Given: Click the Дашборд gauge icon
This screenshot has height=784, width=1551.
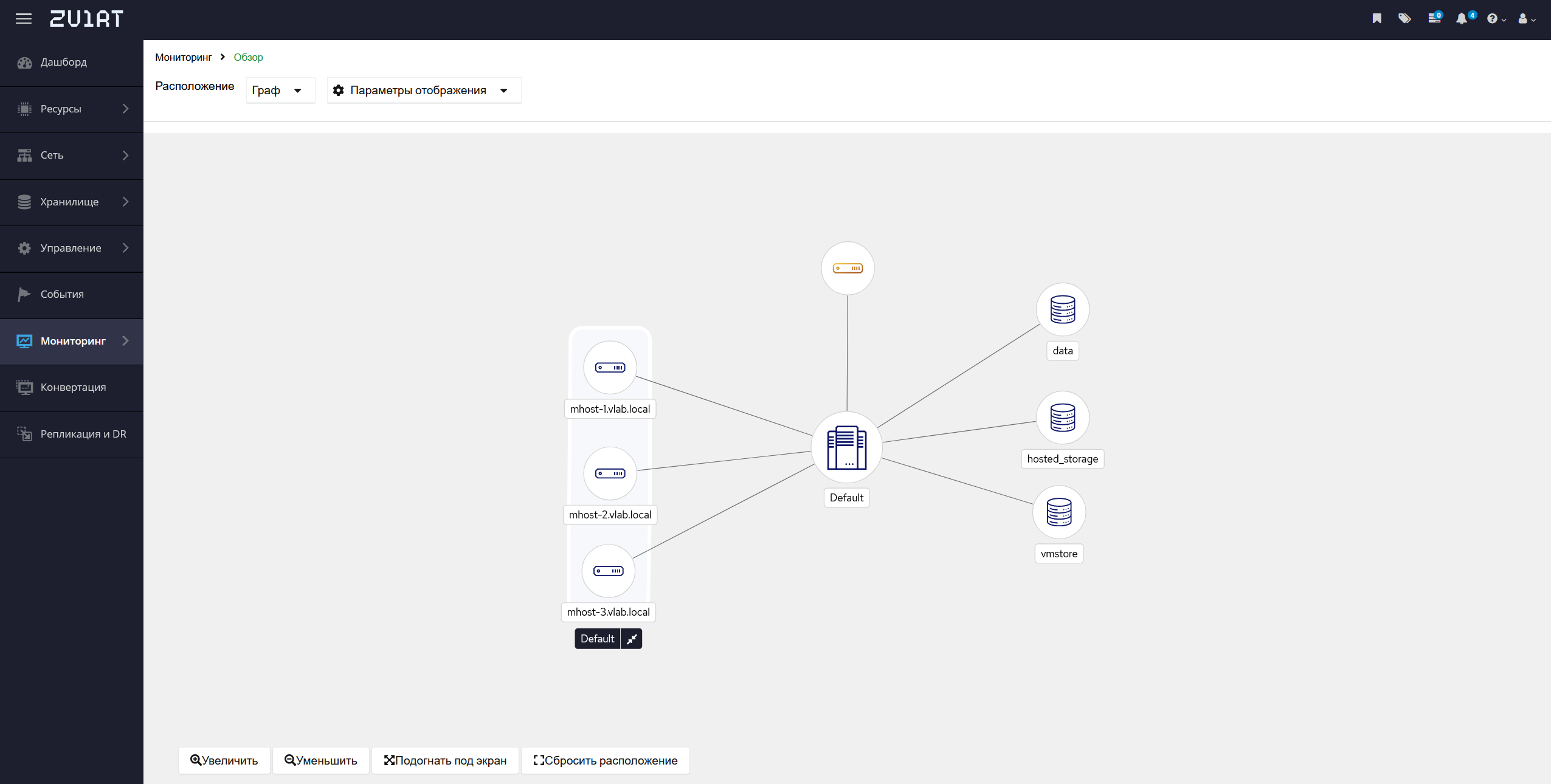Looking at the screenshot, I should tap(24, 63).
